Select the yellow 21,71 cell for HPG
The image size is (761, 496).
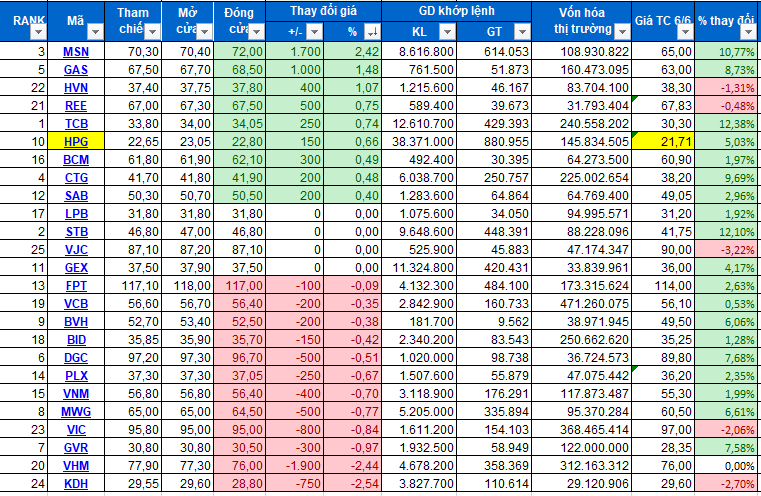tap(663, 142)
